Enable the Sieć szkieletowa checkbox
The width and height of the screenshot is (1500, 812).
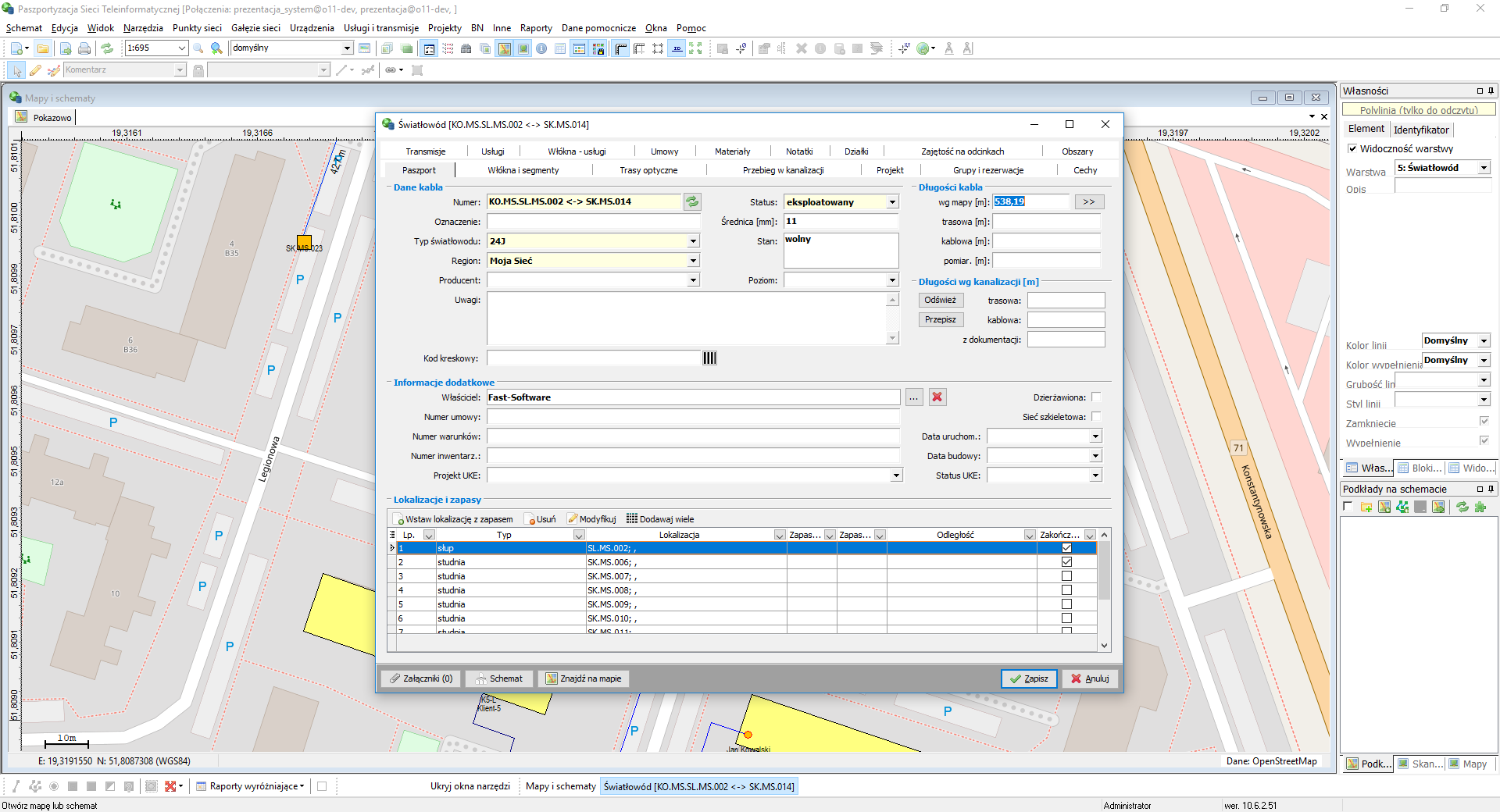click(1096, 417)
